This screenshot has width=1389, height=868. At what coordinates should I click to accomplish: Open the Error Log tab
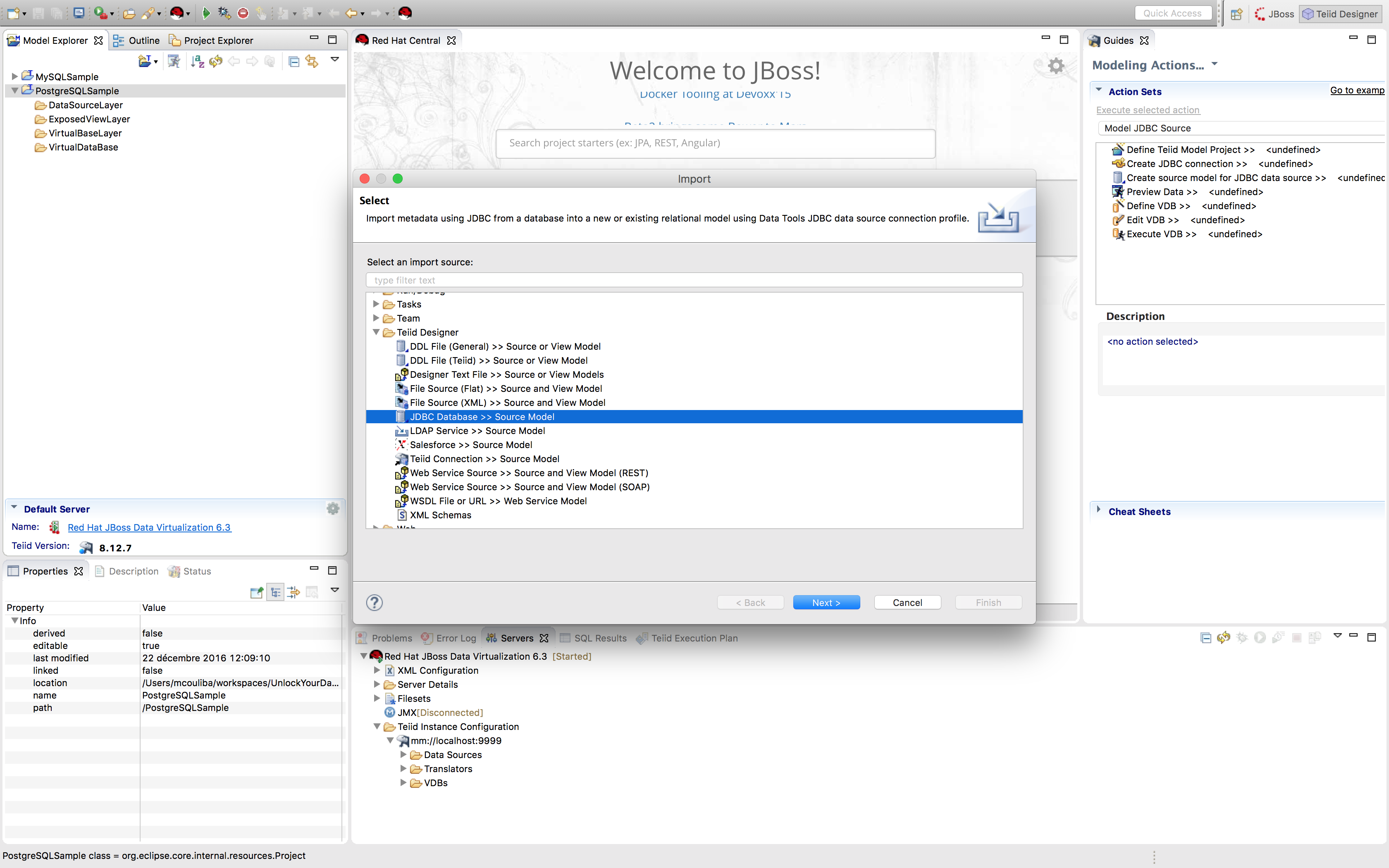point(455,638)
